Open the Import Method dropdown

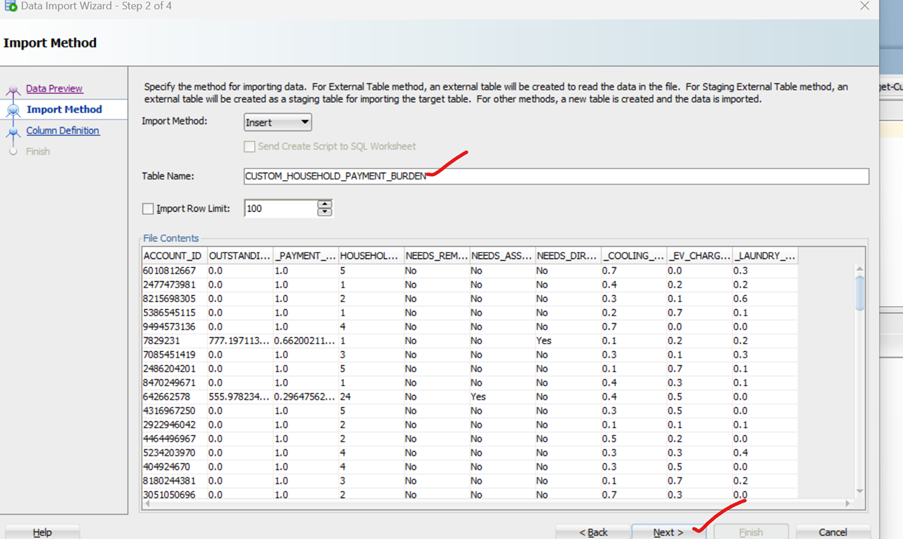[278, 122]
